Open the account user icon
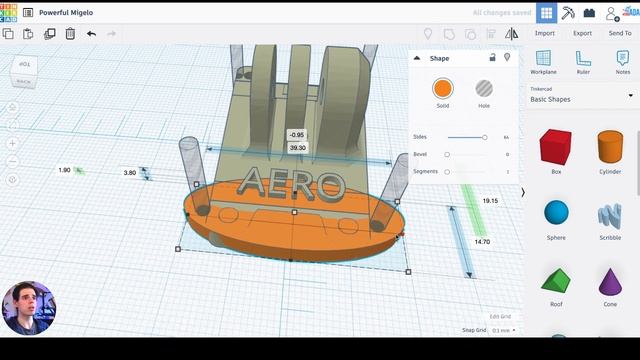Image resolution: width=640 pixels, height=360 pixels. pyautogui.click(x=612, y=14)
